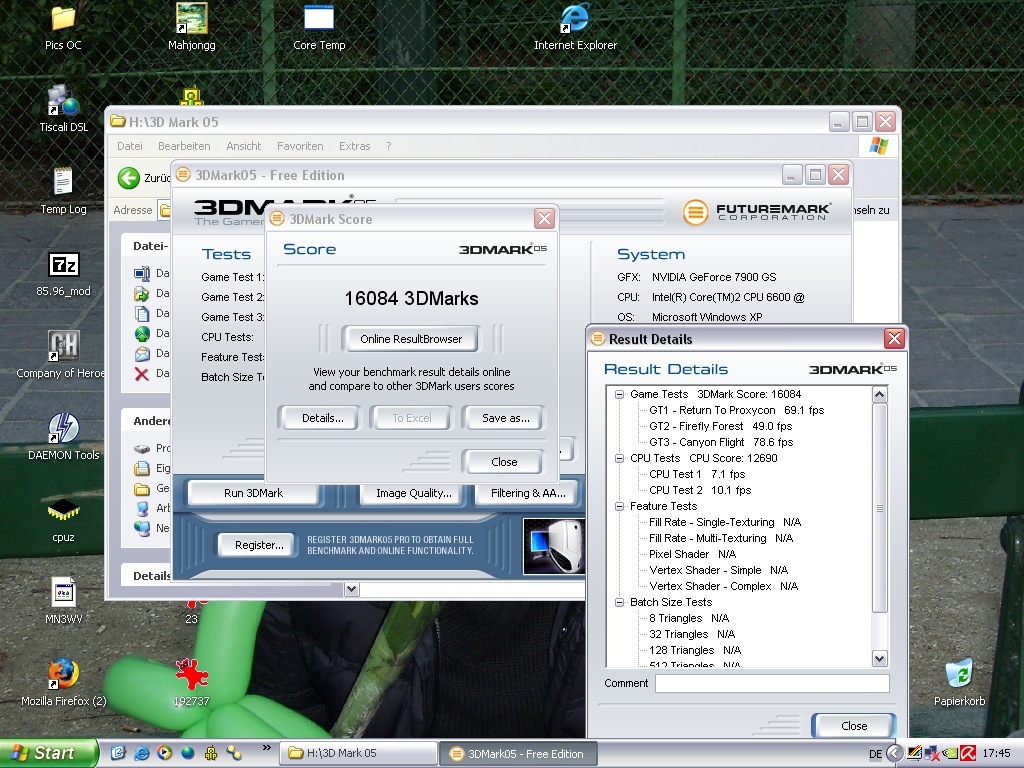The image size is (1024, 768).
Task: Switch to H:\3D Mark 05 taskbar button
Action: click(x=358, y=753)
